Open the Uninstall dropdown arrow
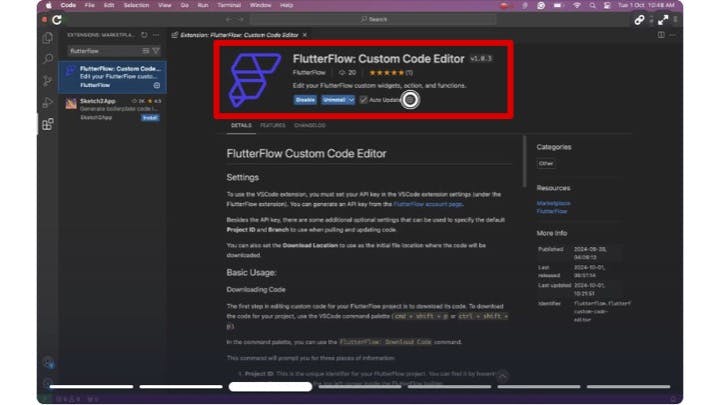The image size is (720, 405). 351,100
